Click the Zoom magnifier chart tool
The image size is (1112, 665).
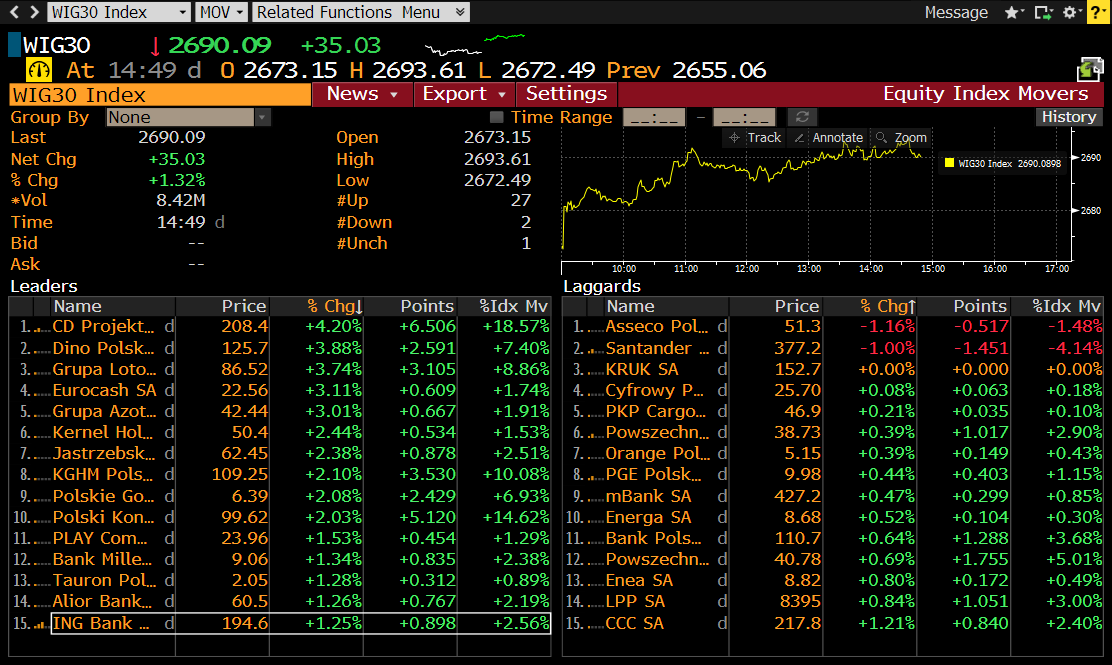pyautogui.click(x=900, y=138)
